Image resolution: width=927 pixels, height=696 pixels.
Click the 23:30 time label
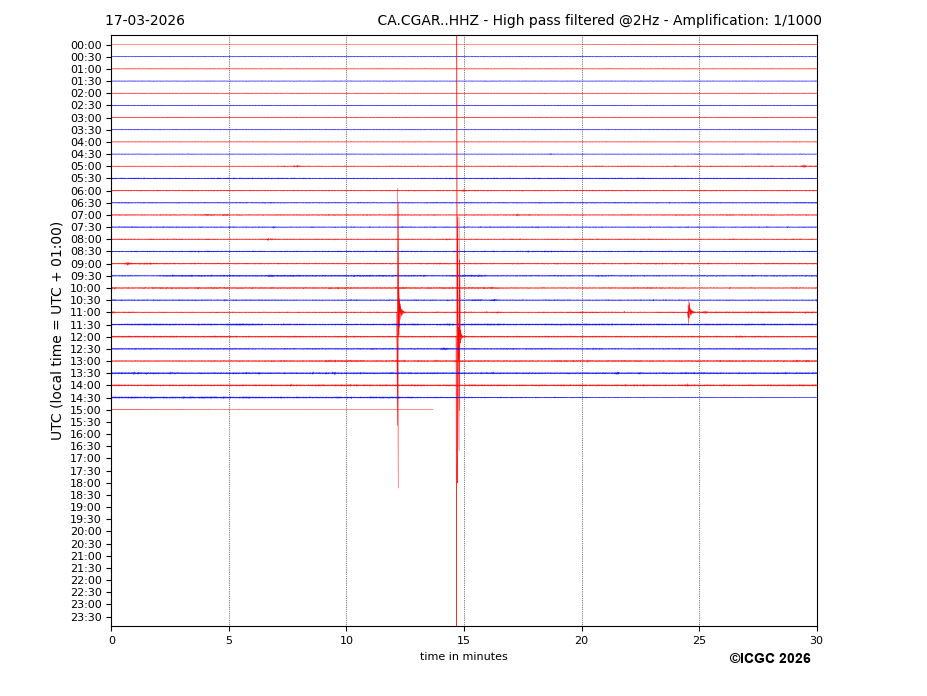point(86,617)
